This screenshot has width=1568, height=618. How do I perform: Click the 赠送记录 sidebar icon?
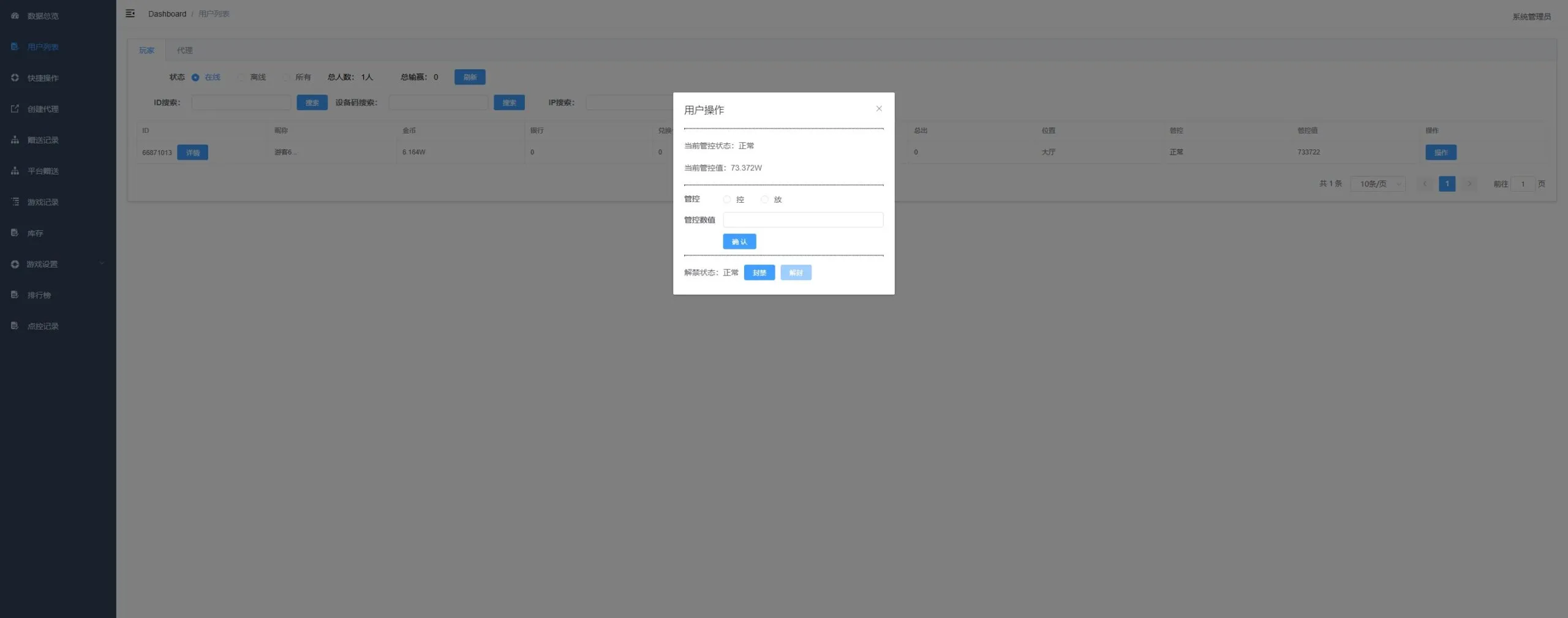15,140
